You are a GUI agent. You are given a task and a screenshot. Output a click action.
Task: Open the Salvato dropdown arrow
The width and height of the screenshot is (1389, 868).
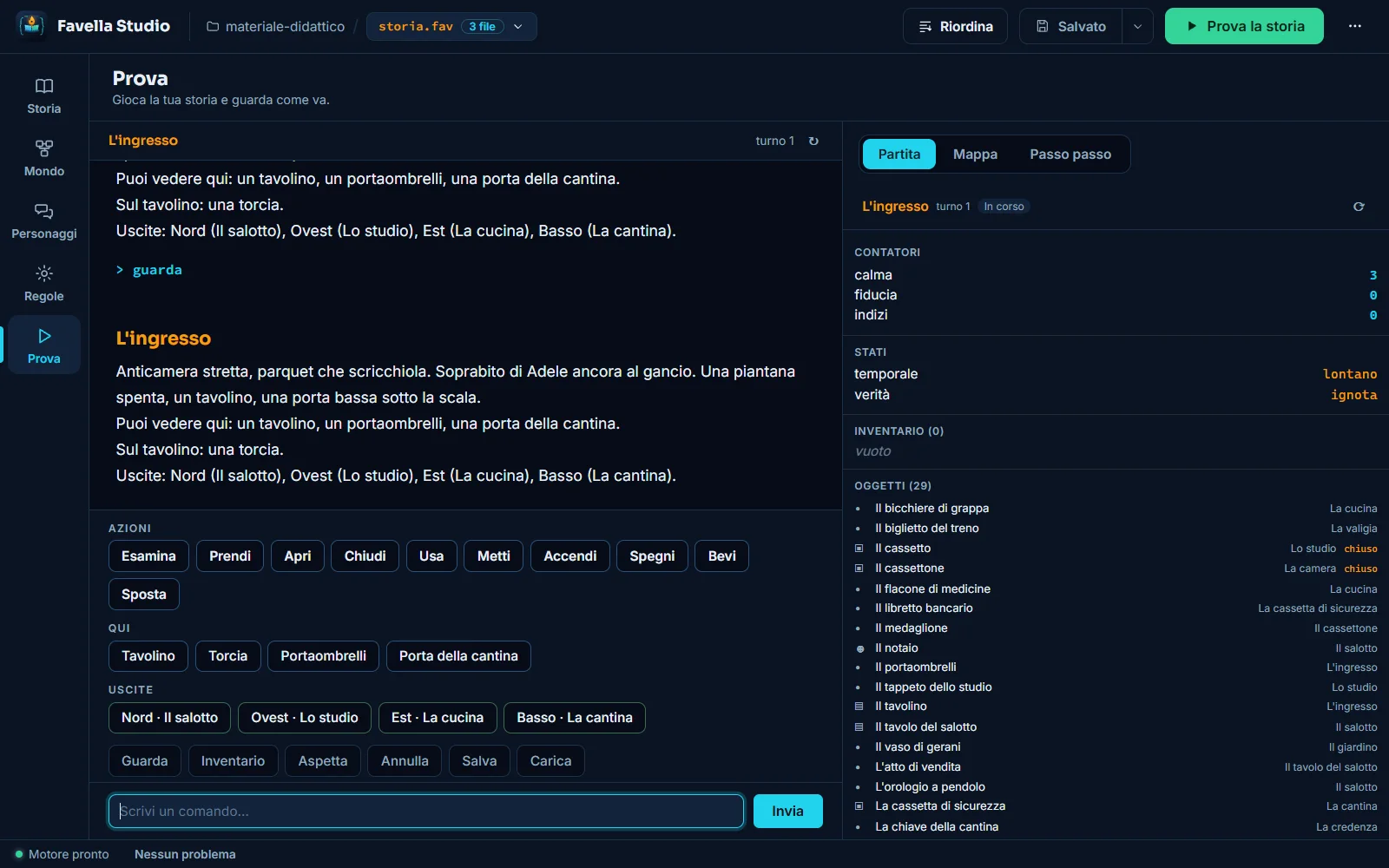(1137, 26)
